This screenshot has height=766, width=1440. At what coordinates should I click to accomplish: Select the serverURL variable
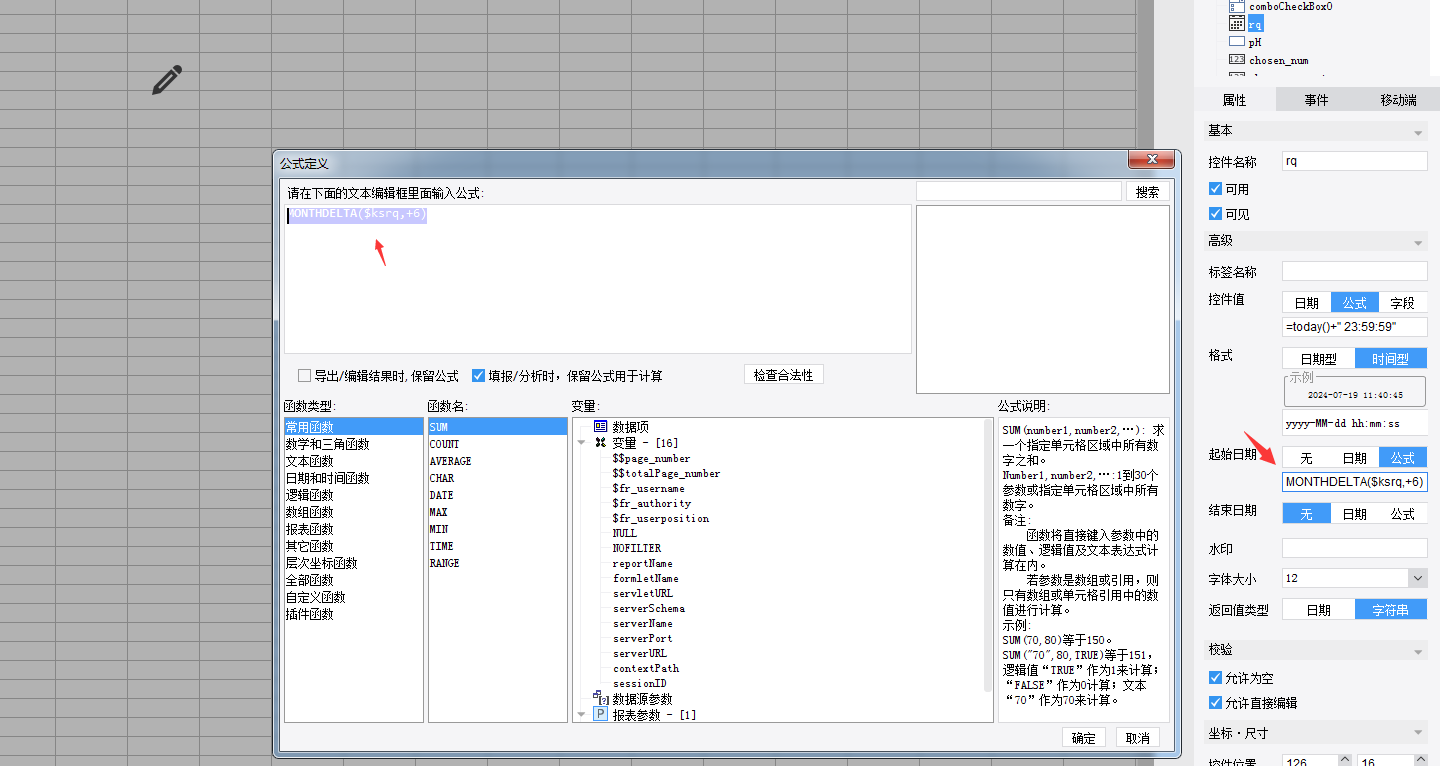coord(639,653)
